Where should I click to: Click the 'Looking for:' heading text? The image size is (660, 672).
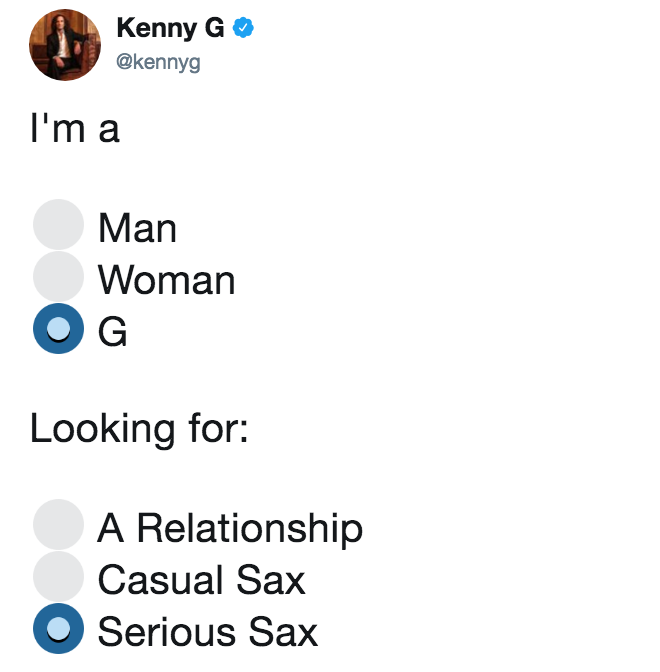139,429
